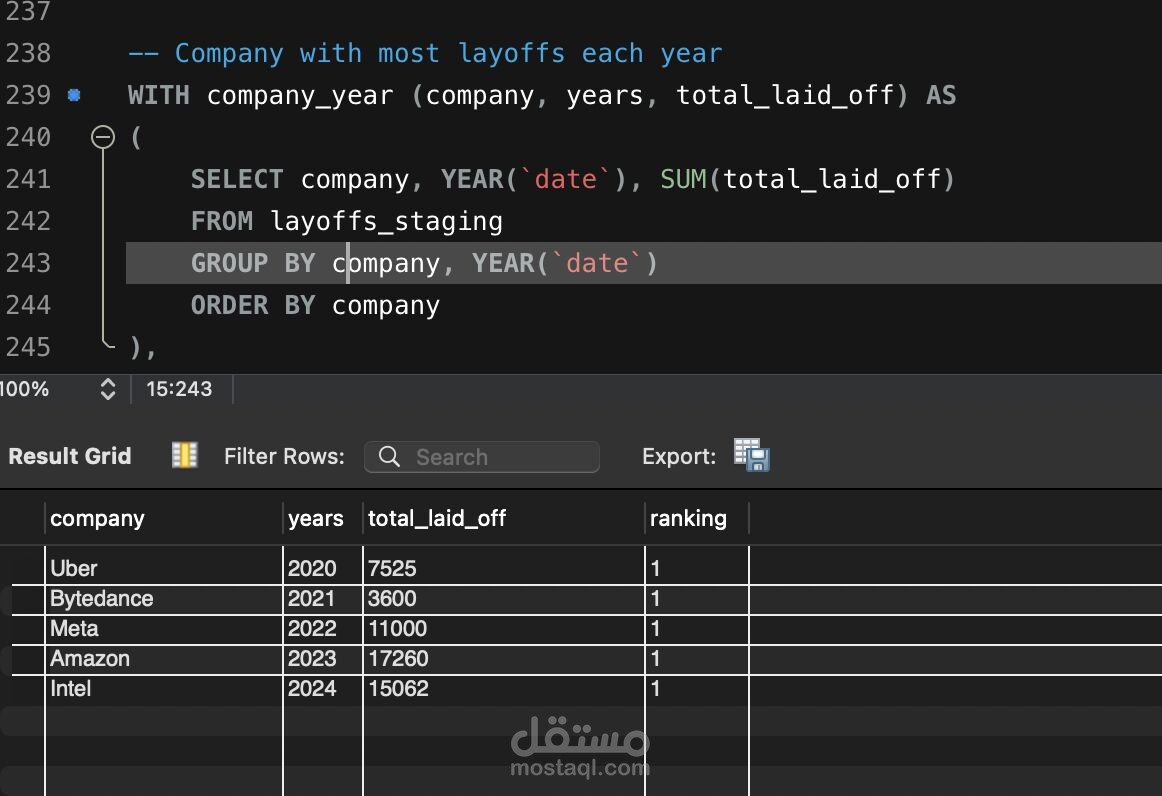Image resolution: width=1162 pixels, height=796 pixels.
Task: Select the 2021 year cell
Action: [322, 599]
